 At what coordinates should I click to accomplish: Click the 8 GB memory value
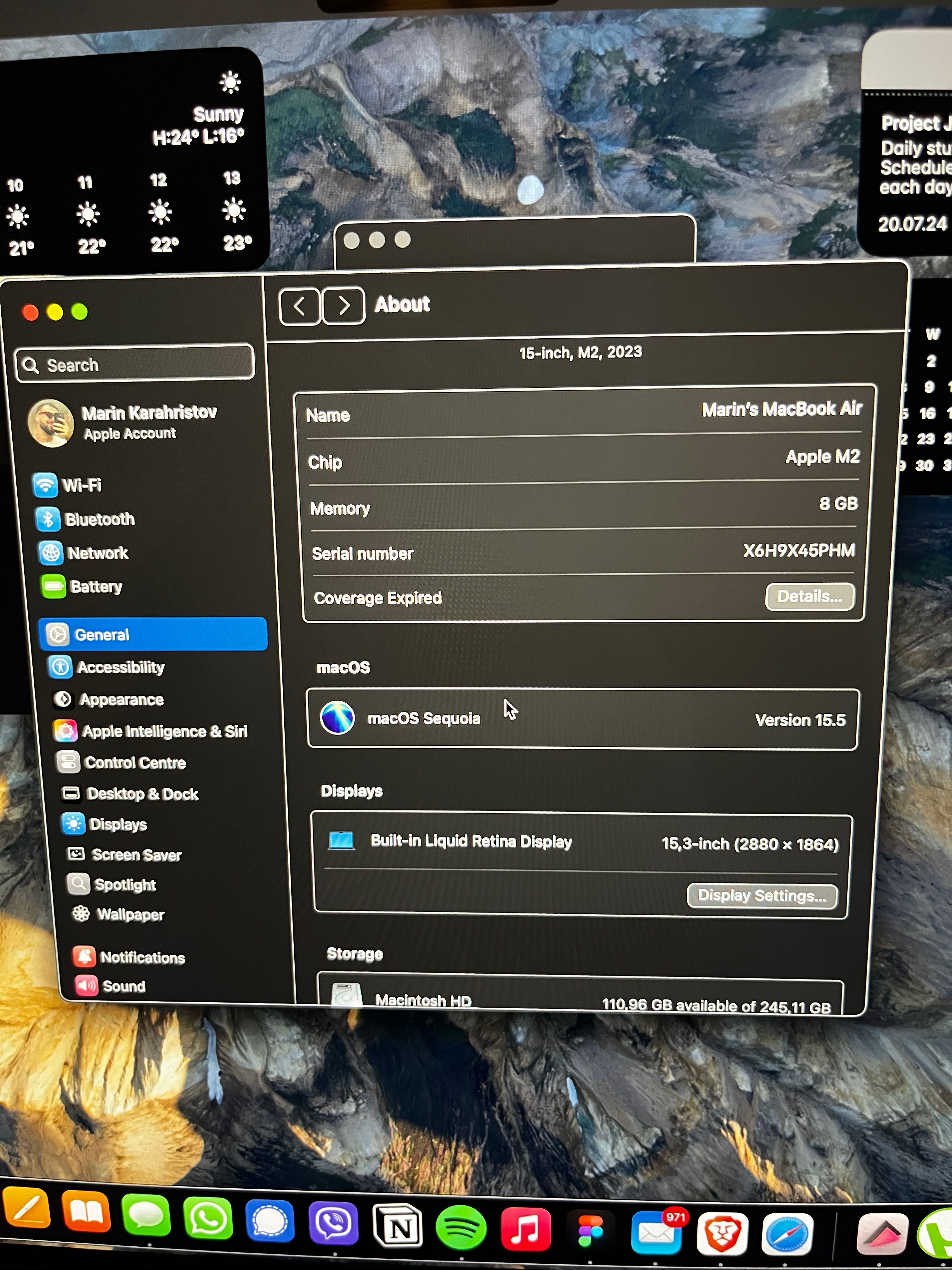838,504
